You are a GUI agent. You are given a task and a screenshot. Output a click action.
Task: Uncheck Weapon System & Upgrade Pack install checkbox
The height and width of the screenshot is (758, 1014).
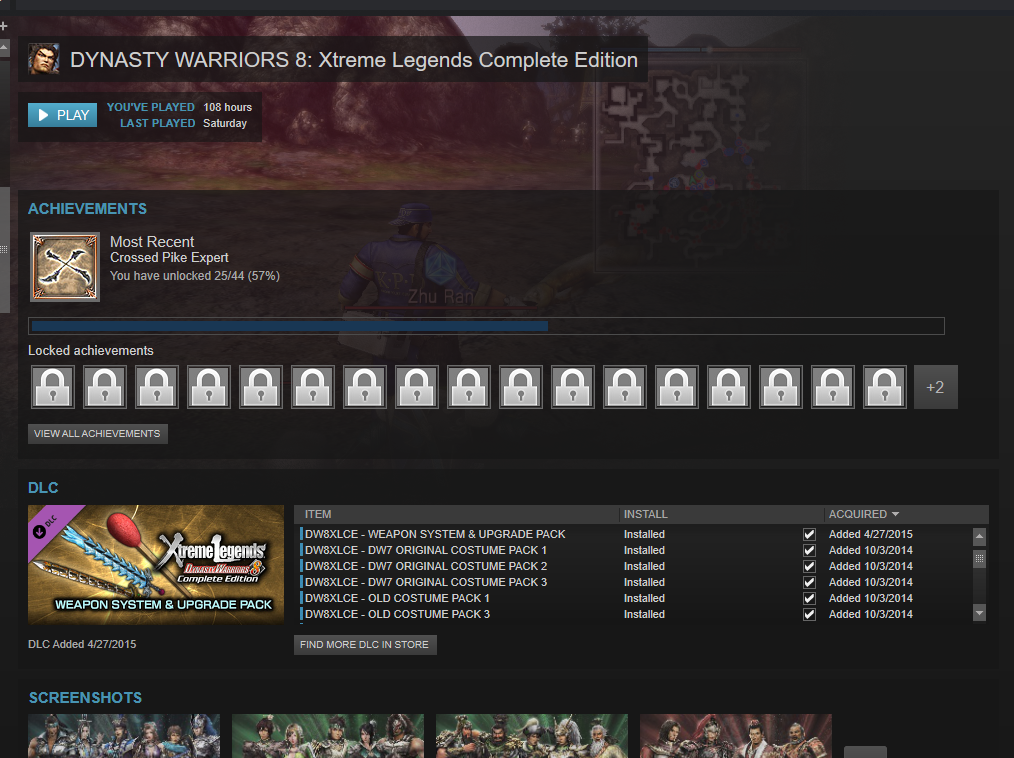pos(809,534)
